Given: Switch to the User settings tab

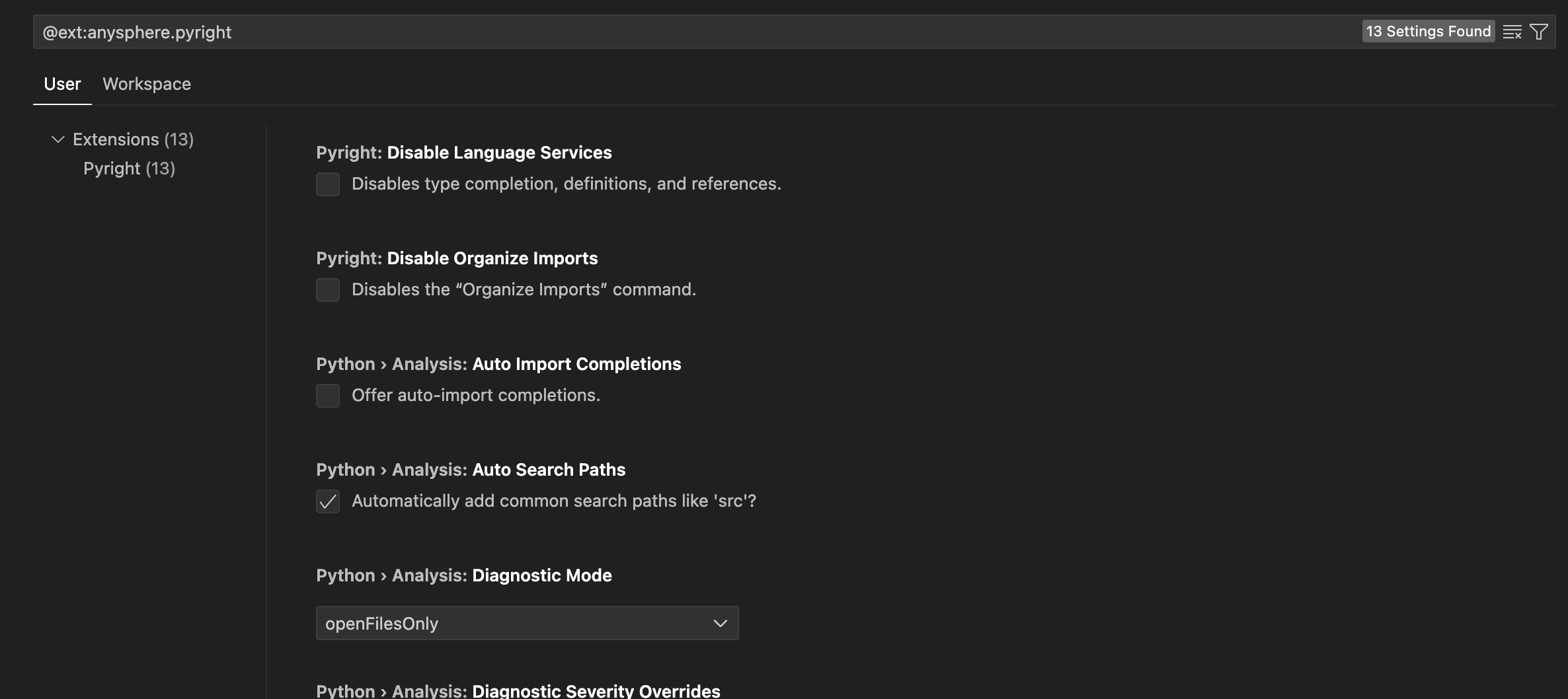Looking at the screenshot, I should (x=62, y=84).
